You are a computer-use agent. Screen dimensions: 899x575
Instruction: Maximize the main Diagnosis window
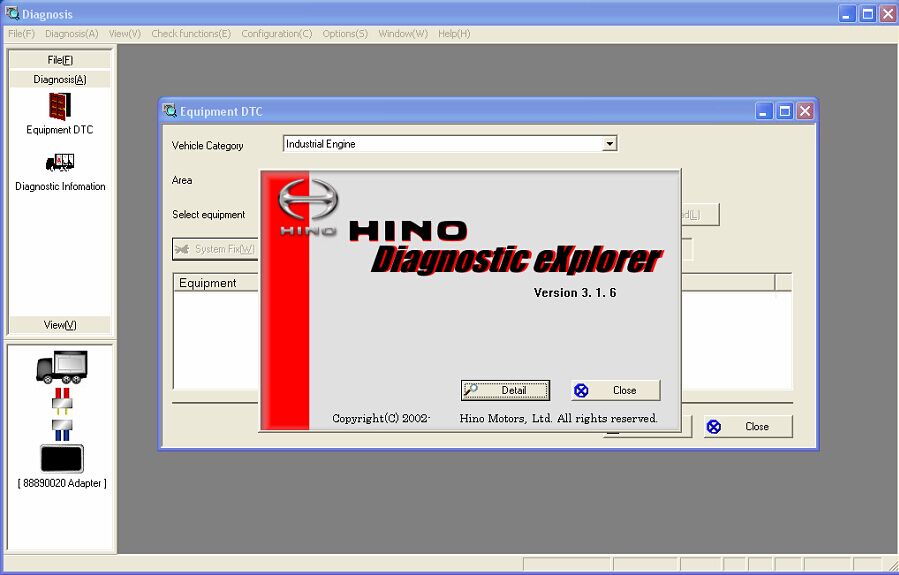(867, 14)
